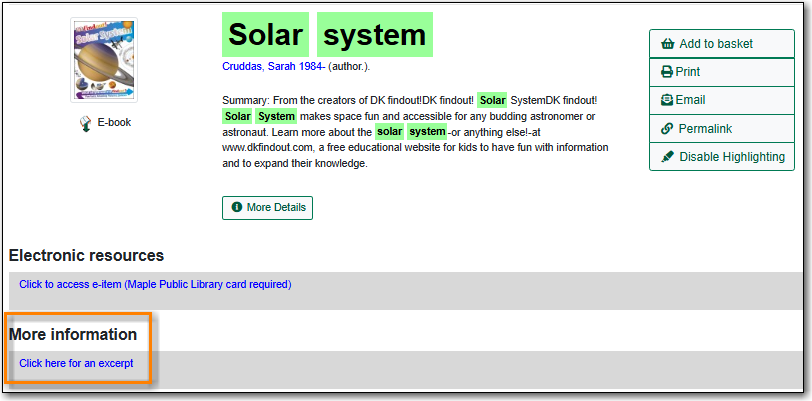Click the Add to basket button
The width and height of the screenshot is (812, 401).
721,44
